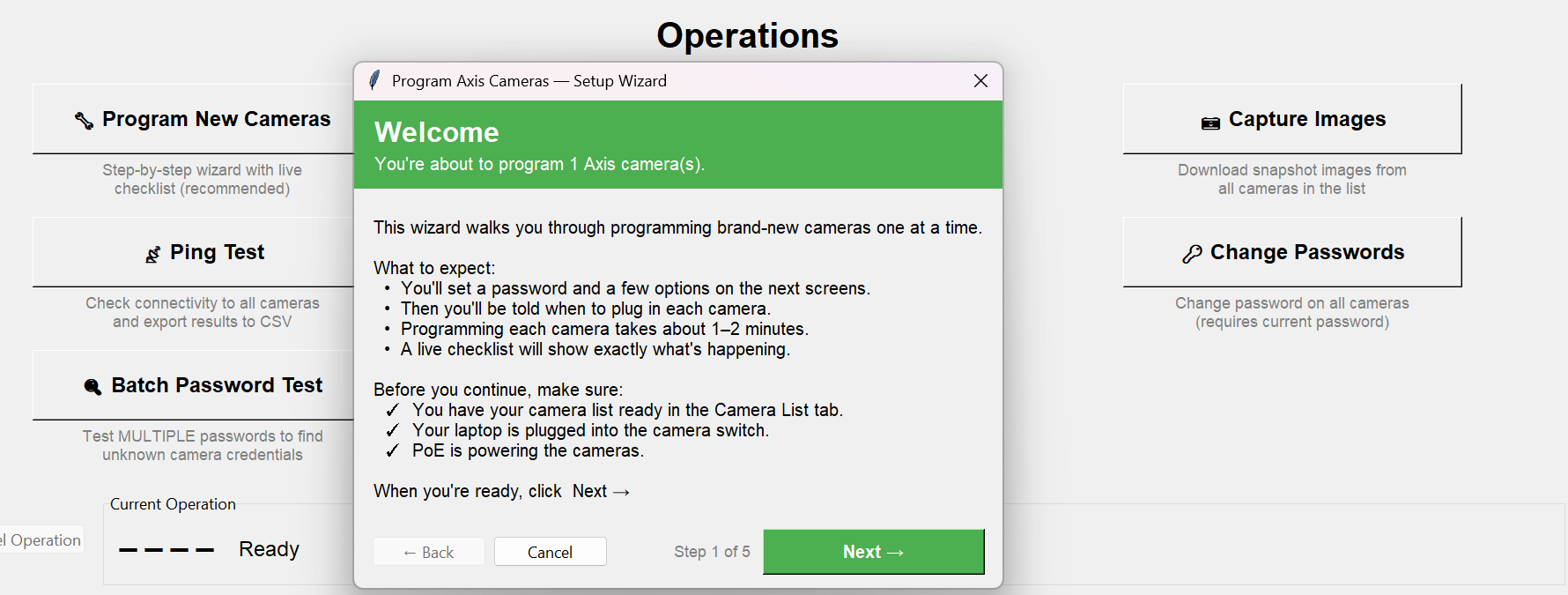Click the camera icon on Capture Images
This screenshot has width=1568, height=595.
(x=1210, y=123)
